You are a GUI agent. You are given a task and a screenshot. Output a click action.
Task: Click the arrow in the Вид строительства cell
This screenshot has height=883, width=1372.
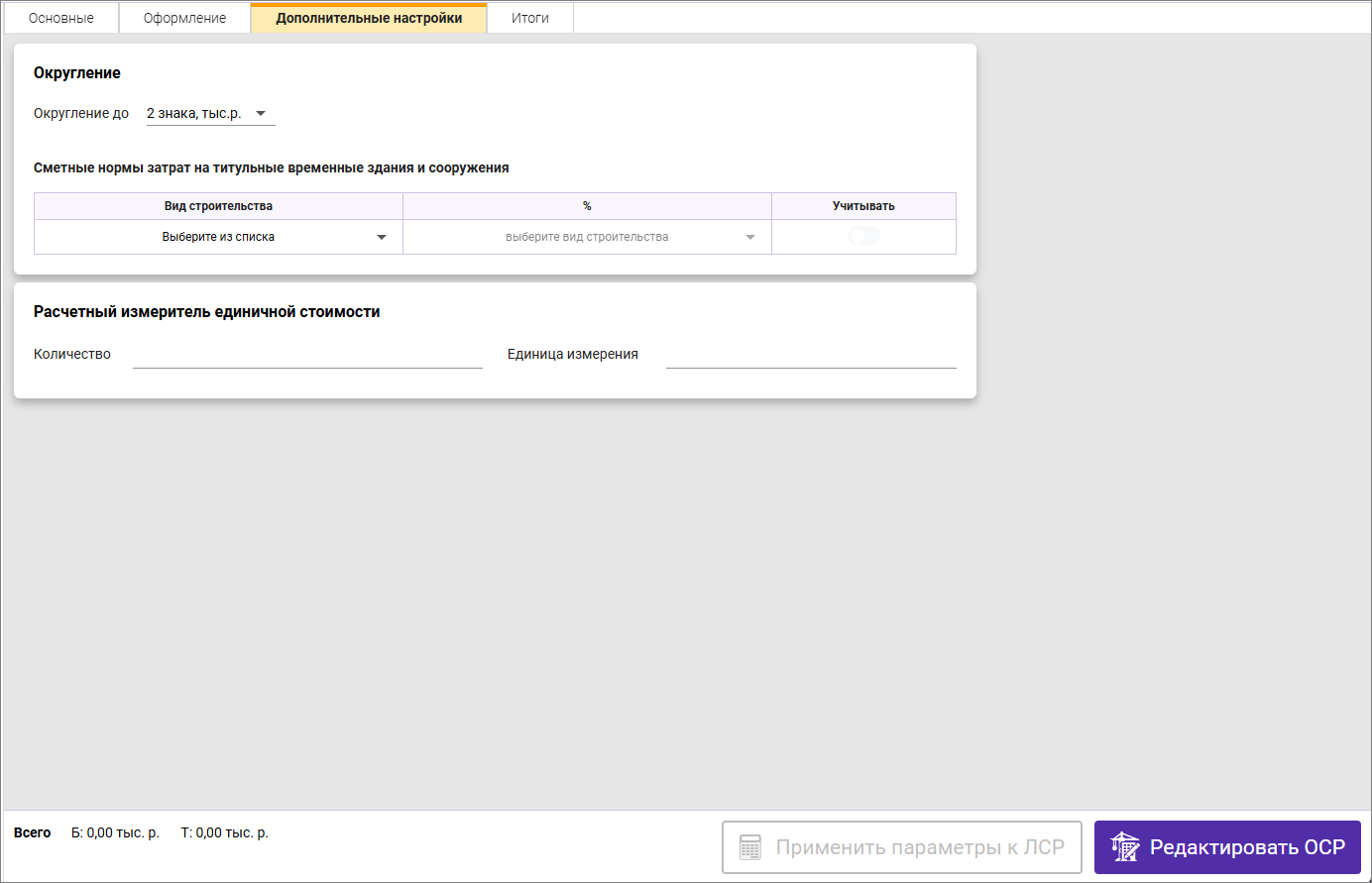coord(382,238)
